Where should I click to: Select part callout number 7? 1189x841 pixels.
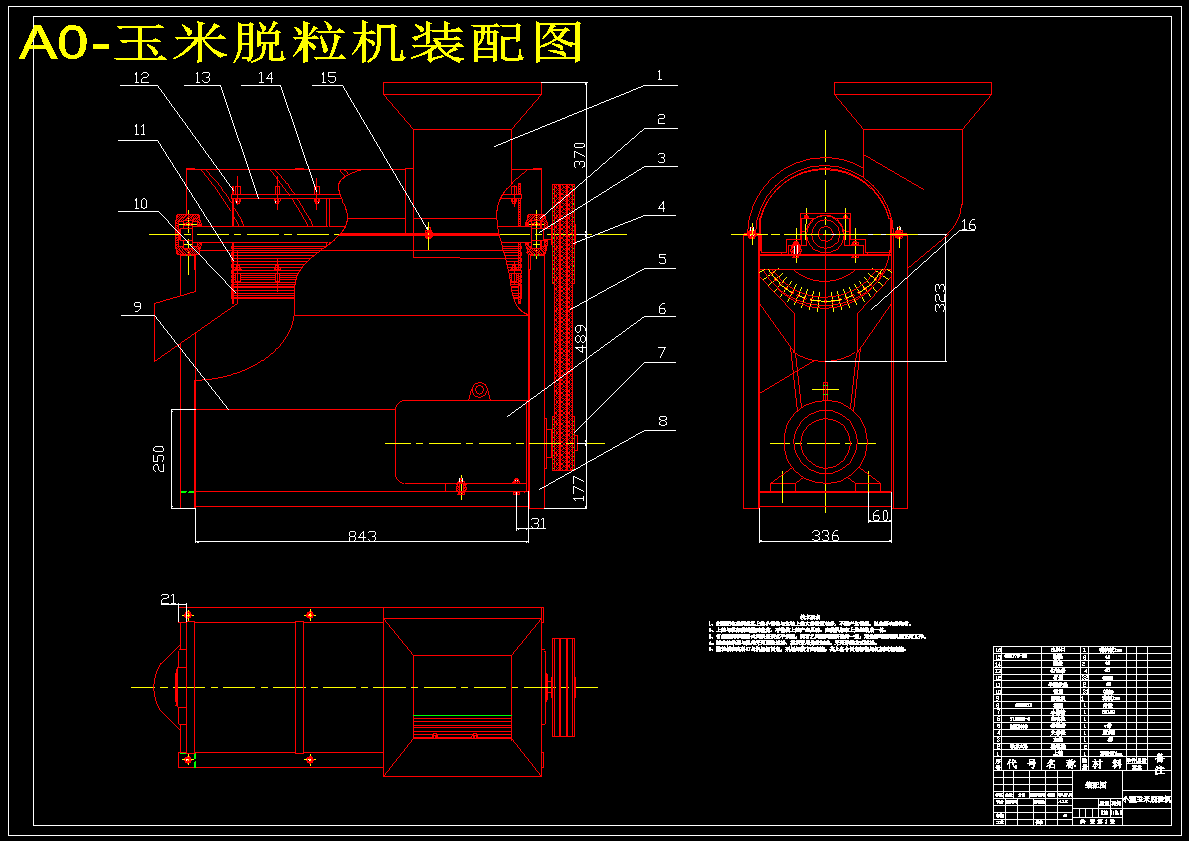point(662,353)
